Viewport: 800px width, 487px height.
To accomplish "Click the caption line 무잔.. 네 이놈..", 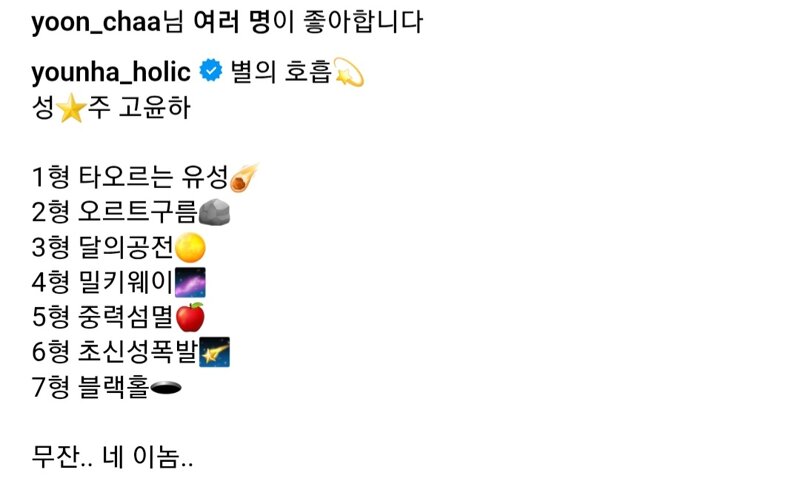I will (x=112, y=456).
